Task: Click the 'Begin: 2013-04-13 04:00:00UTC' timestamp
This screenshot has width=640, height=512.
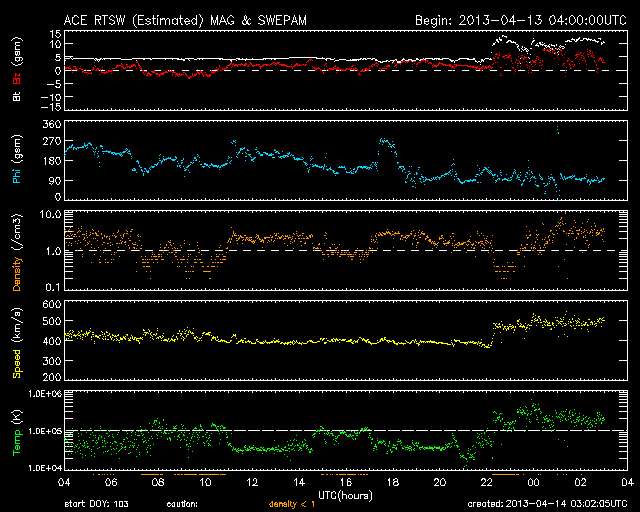Action: pyautogui.click(x=521, y=20)
